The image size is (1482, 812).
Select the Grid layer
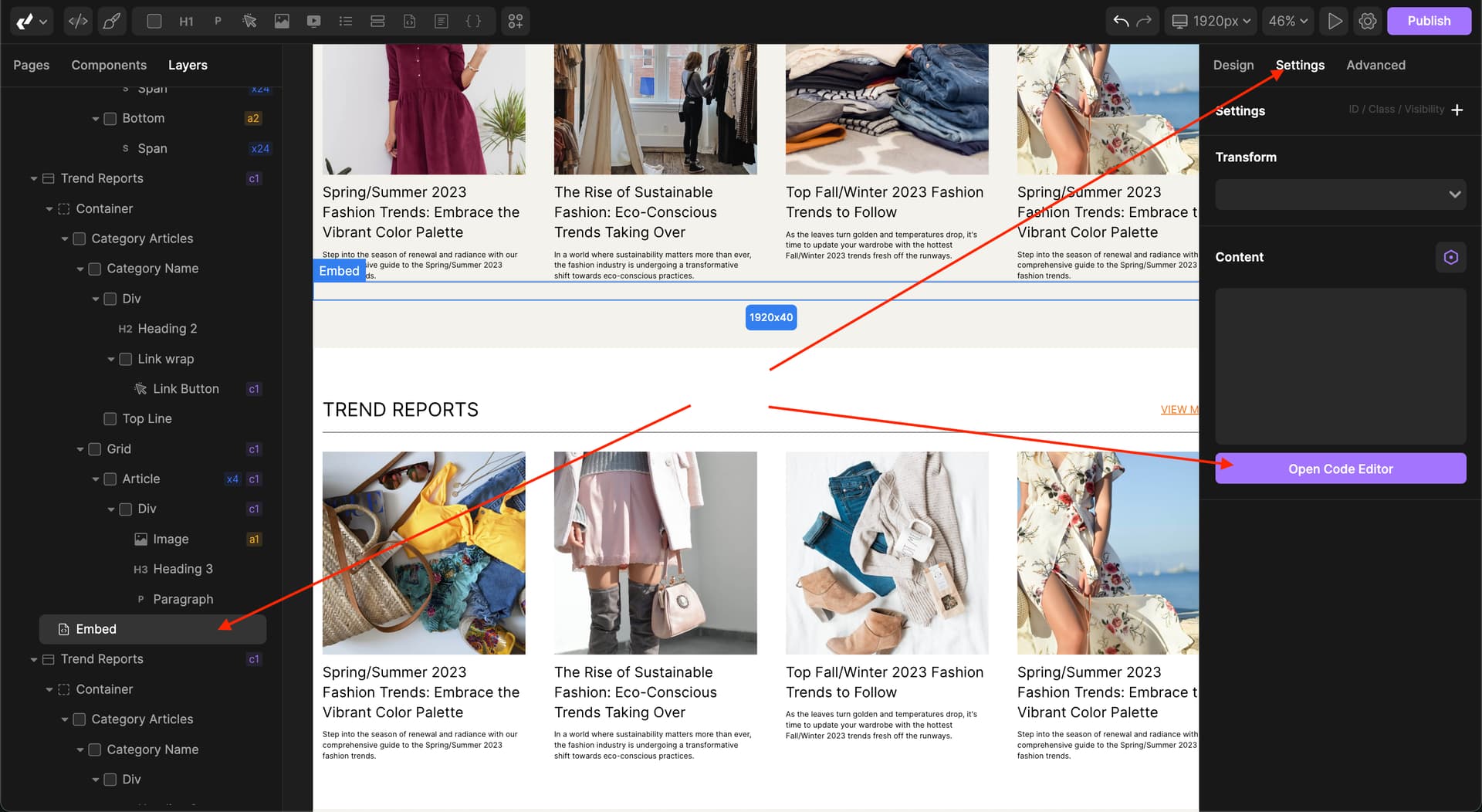tap(118, 448)
